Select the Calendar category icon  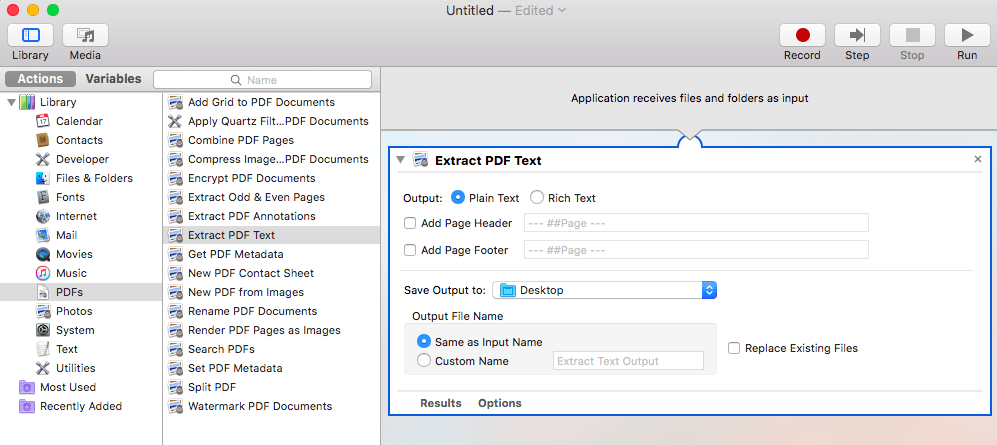[43, 121]
